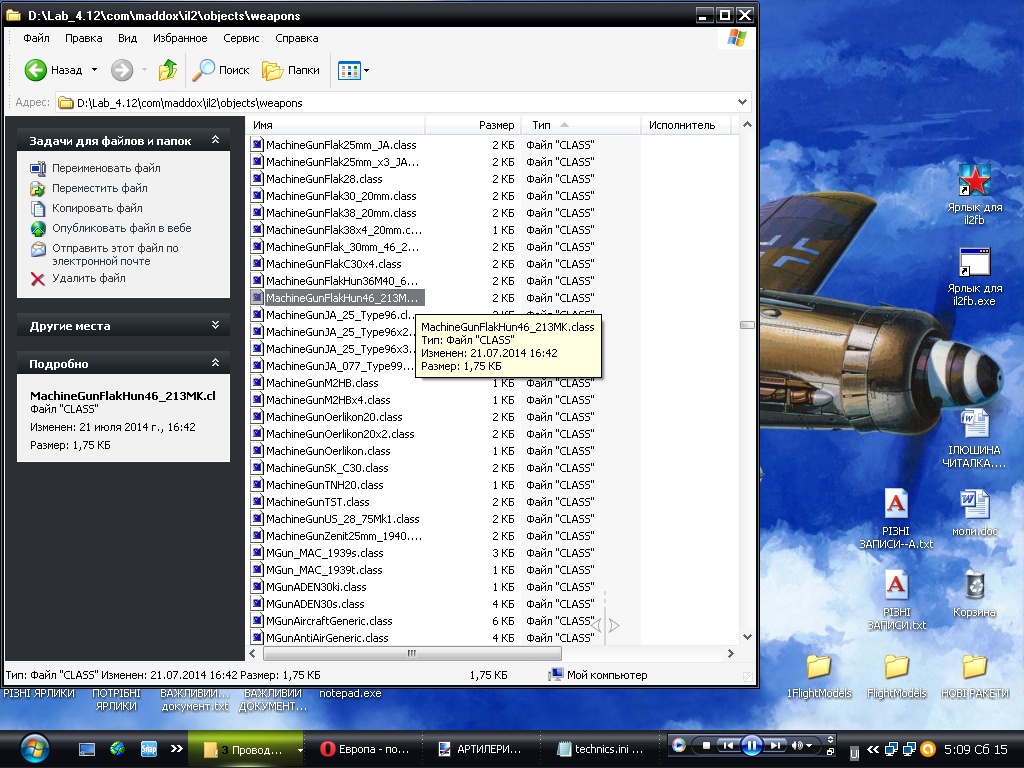Click the Назад back arrow icon
Viewport: 1024px width, 768px height.
point(36,70)
